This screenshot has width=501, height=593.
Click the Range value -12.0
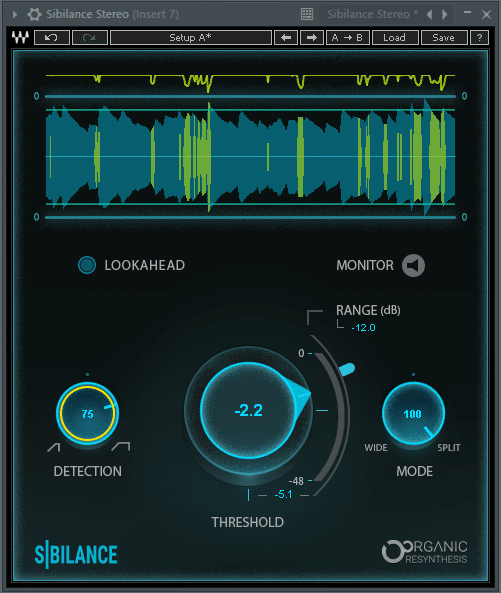363,328
